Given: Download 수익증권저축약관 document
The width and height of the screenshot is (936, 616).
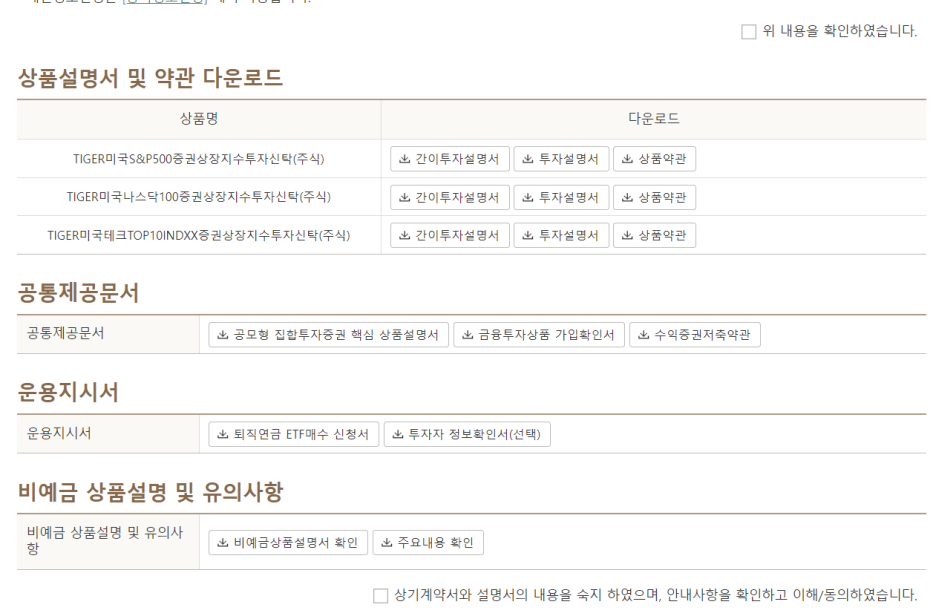Looking at the screenshot, I should point(695,335).
